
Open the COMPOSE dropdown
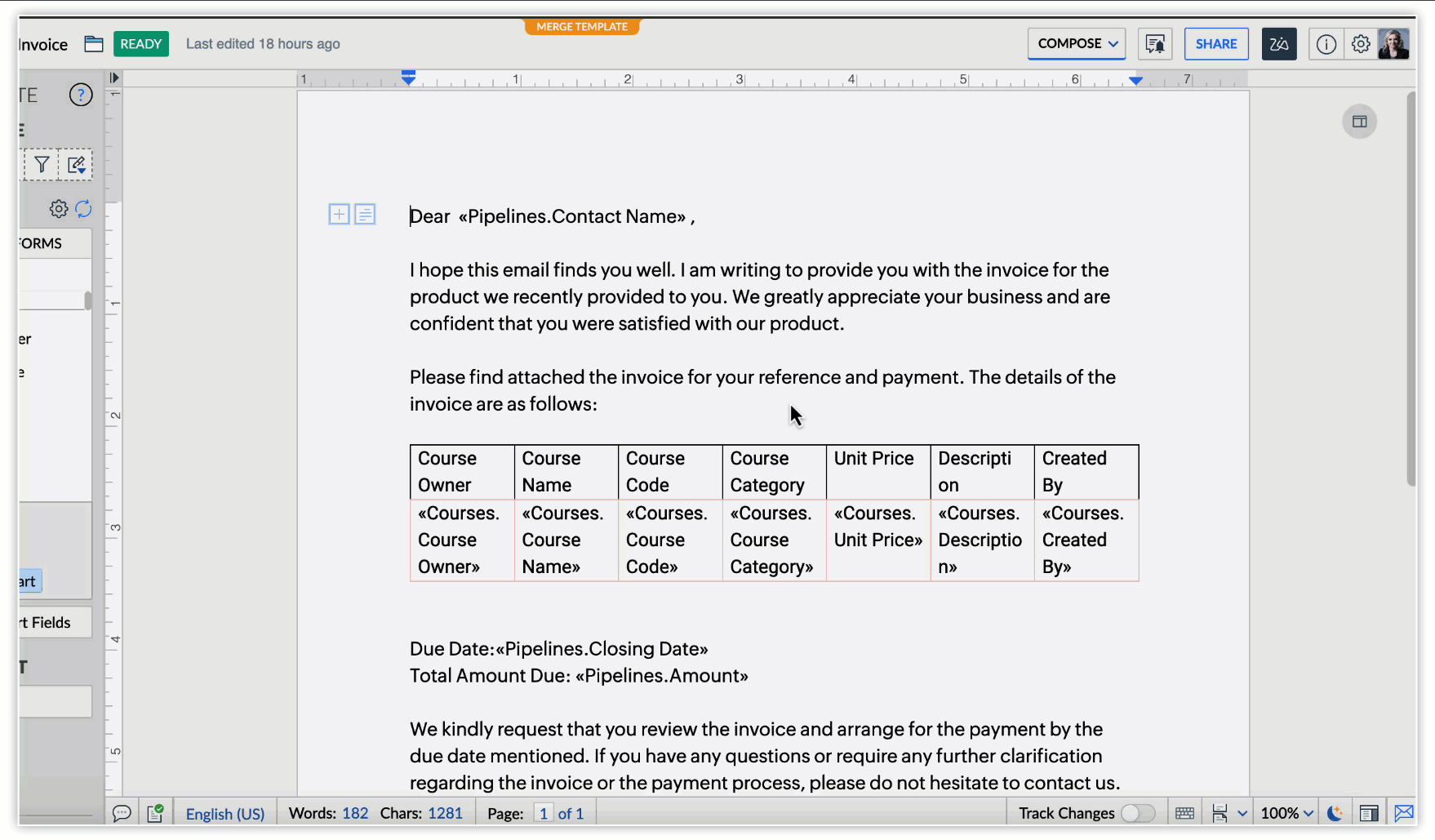coord(1077,44)
